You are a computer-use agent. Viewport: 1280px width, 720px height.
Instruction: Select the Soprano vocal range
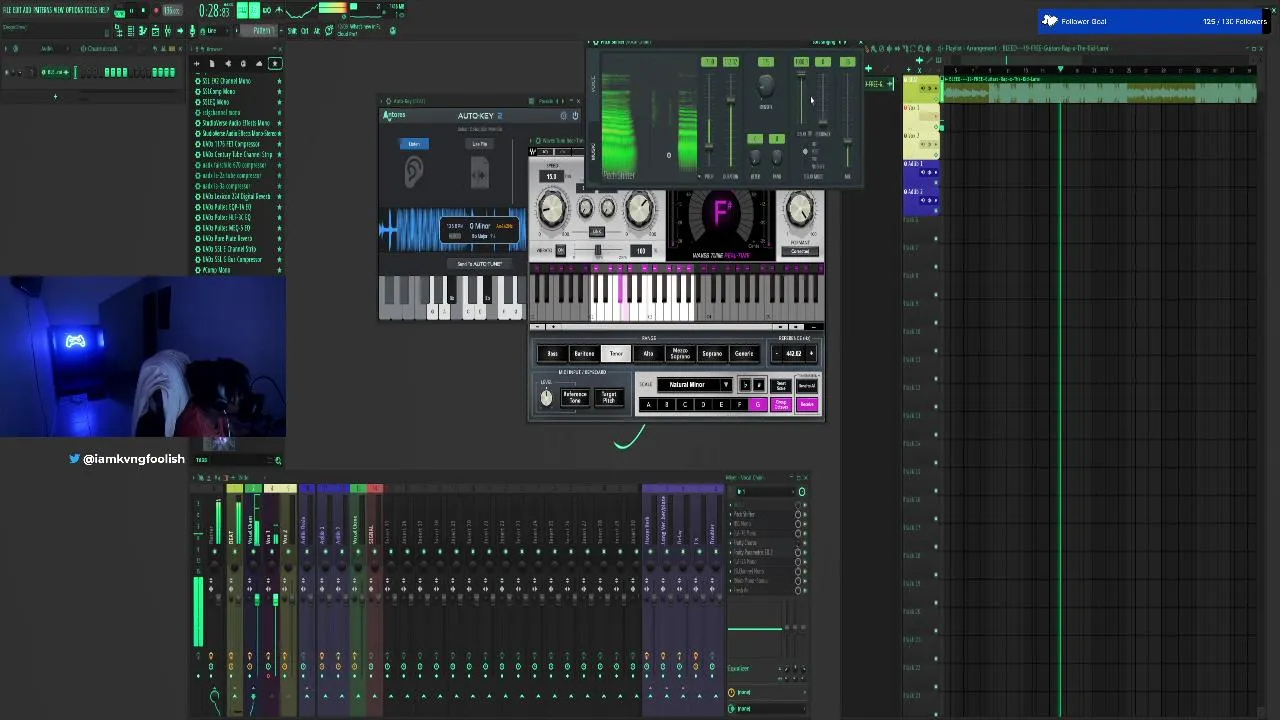(x=712, y=354)
